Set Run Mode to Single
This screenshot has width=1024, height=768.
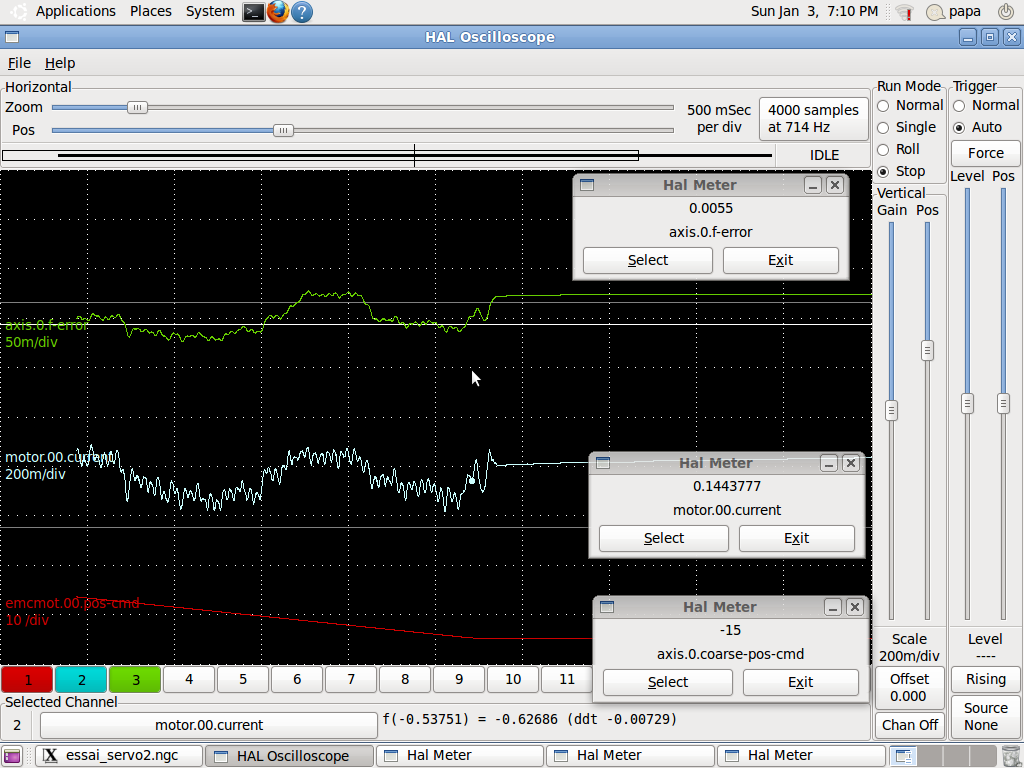point(883,127)
